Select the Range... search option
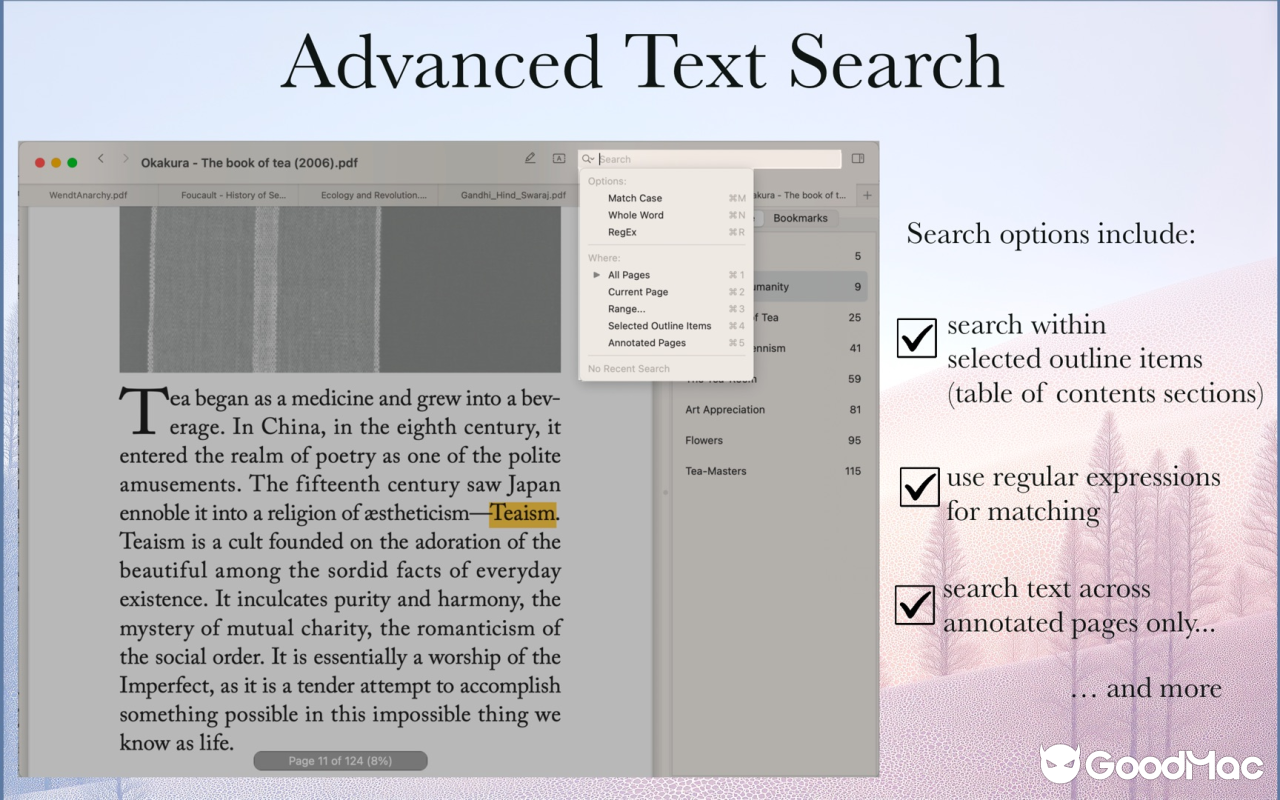 click(x=665, y=309)
